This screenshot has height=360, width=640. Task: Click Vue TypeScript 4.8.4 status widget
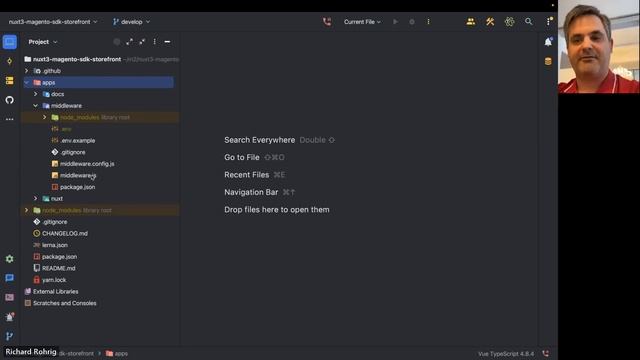click(506, 354)
